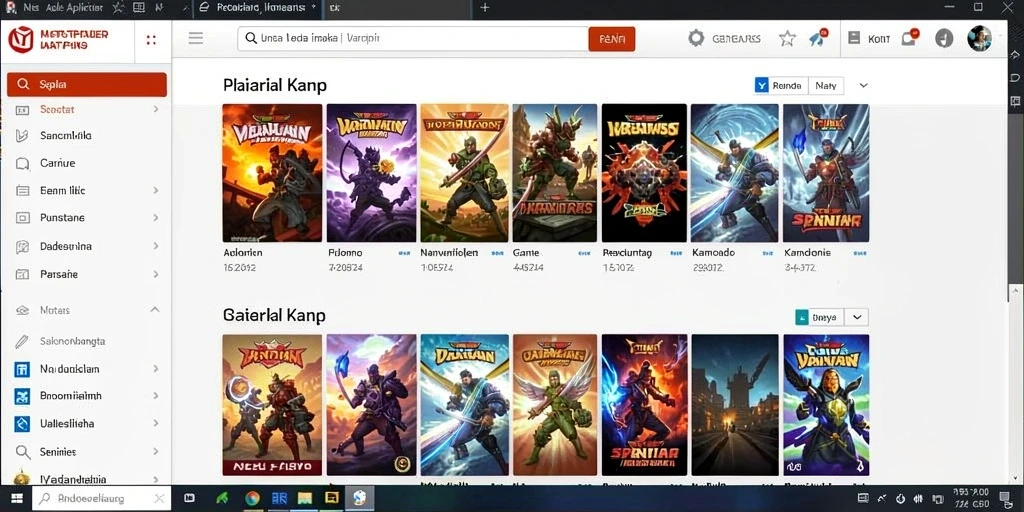Click the Sanomblfila sidebar icon
This screenshot has width=1024, height=512.
pyautogui.click(x=22, y=136)
